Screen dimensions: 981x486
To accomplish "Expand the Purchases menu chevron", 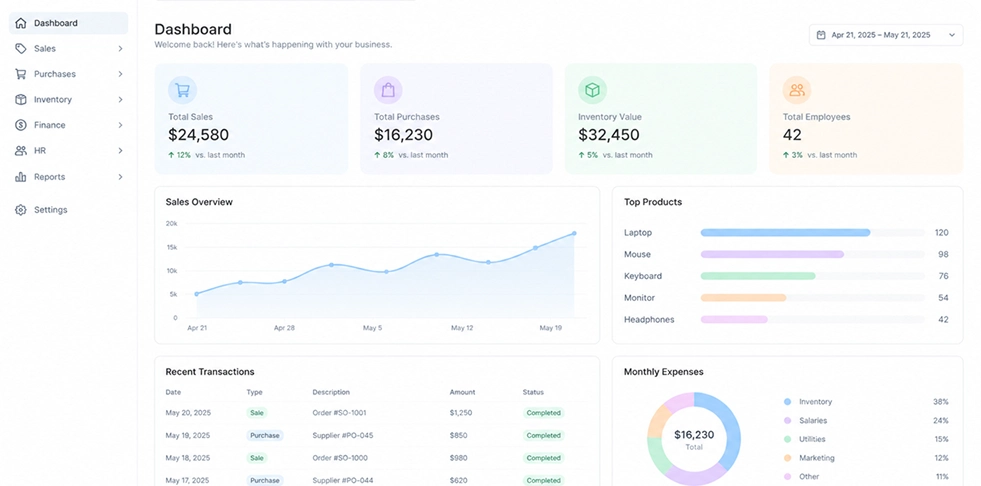I will pyautogui.click(x=120, y=74).
